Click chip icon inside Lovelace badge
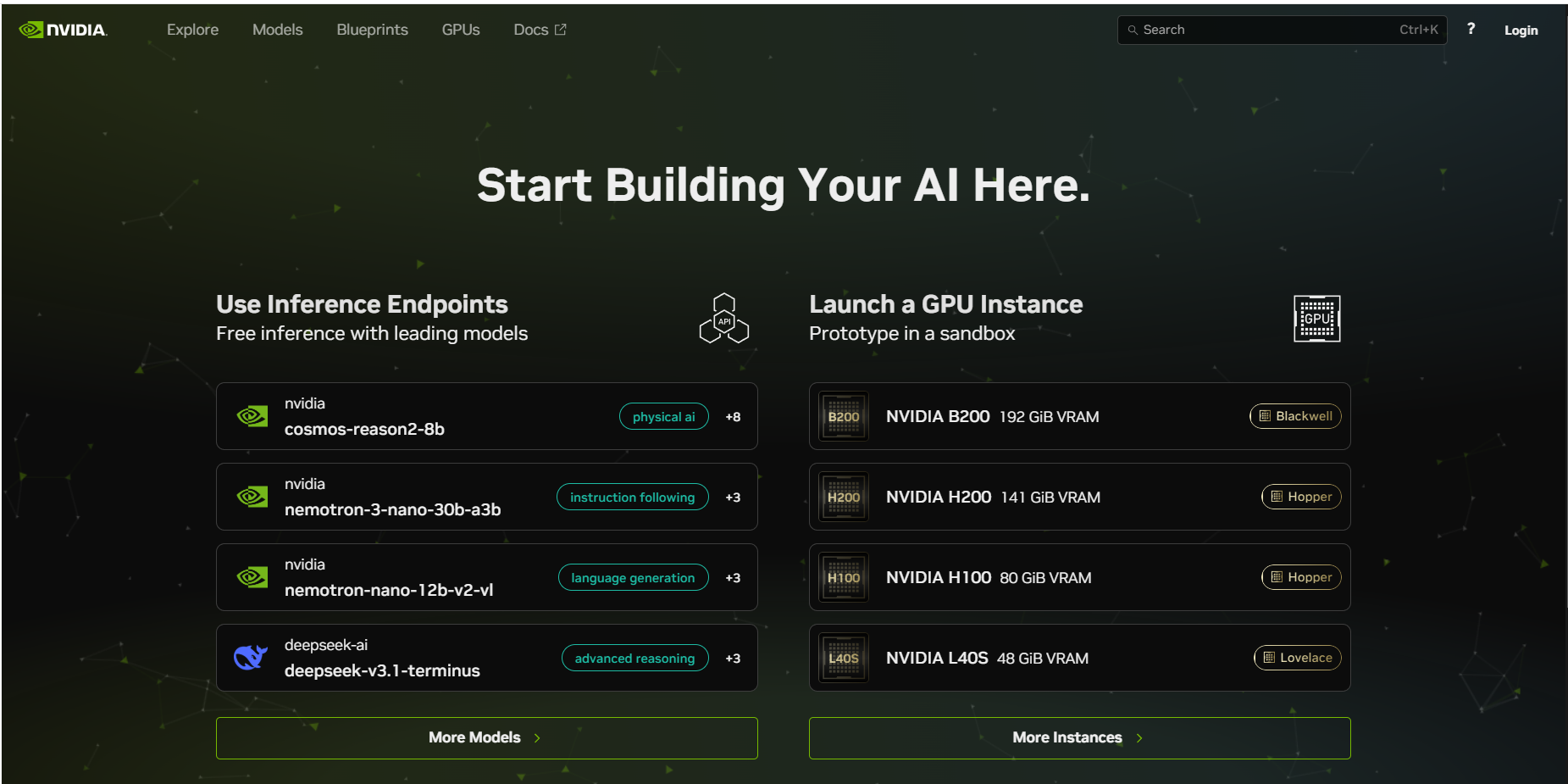Screen dimensions: 1568x784 point(1269,658)
